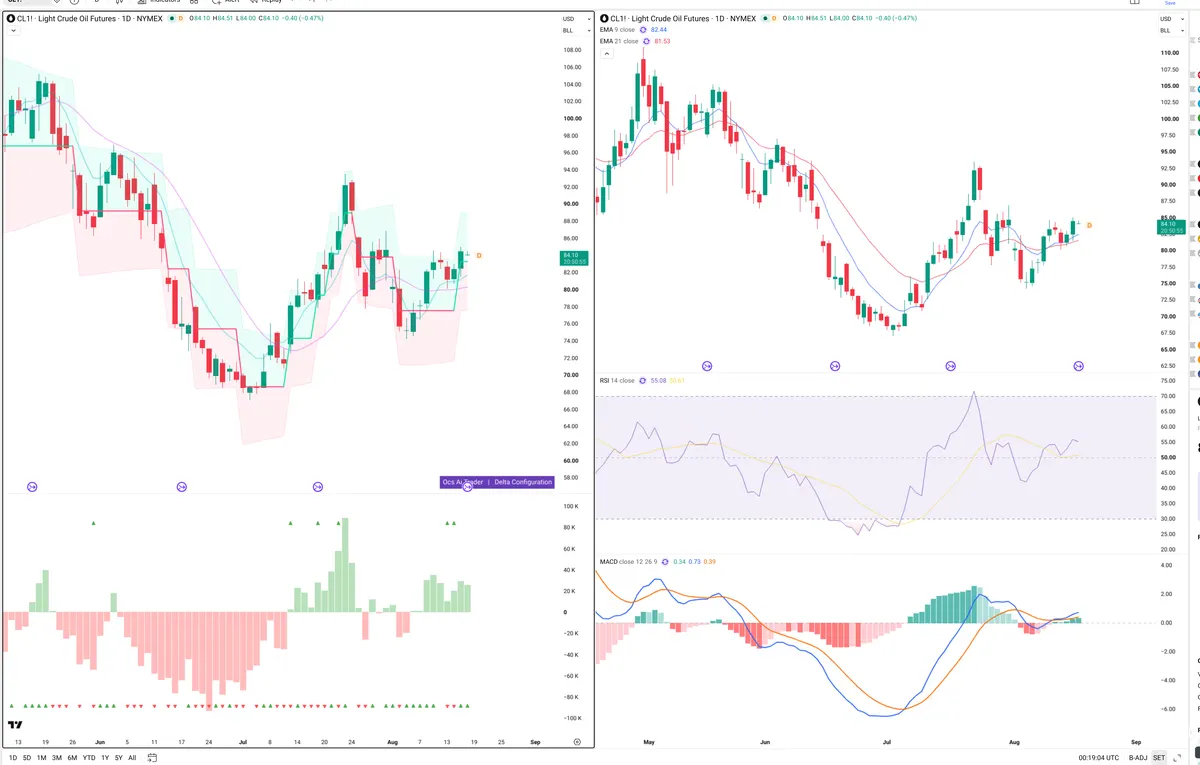Select the All time range
Image resolution: width=1200 pixels, height=765 pixels.
coord(132,758)
